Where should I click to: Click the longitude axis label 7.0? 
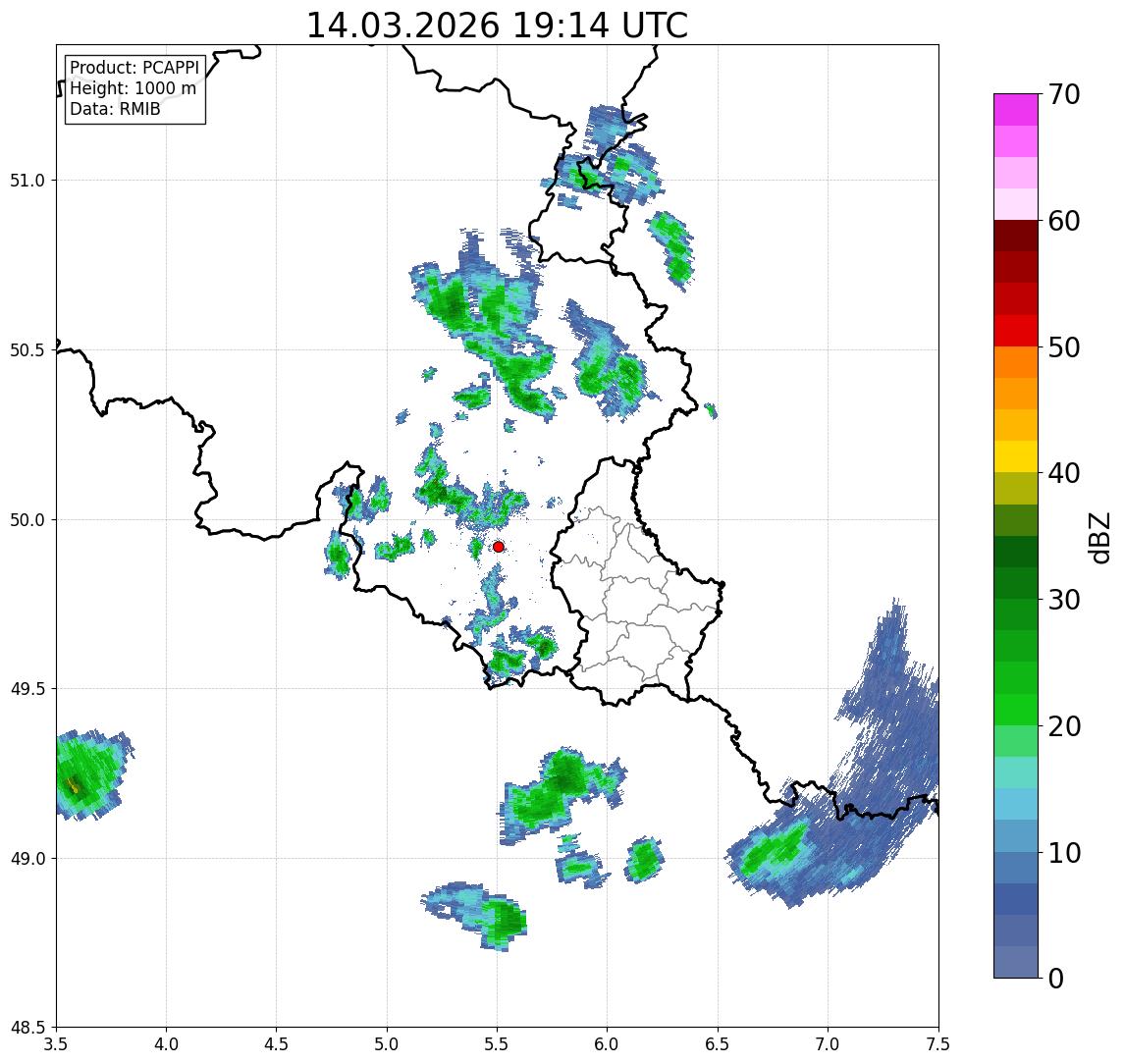(x=829, y=1043)
